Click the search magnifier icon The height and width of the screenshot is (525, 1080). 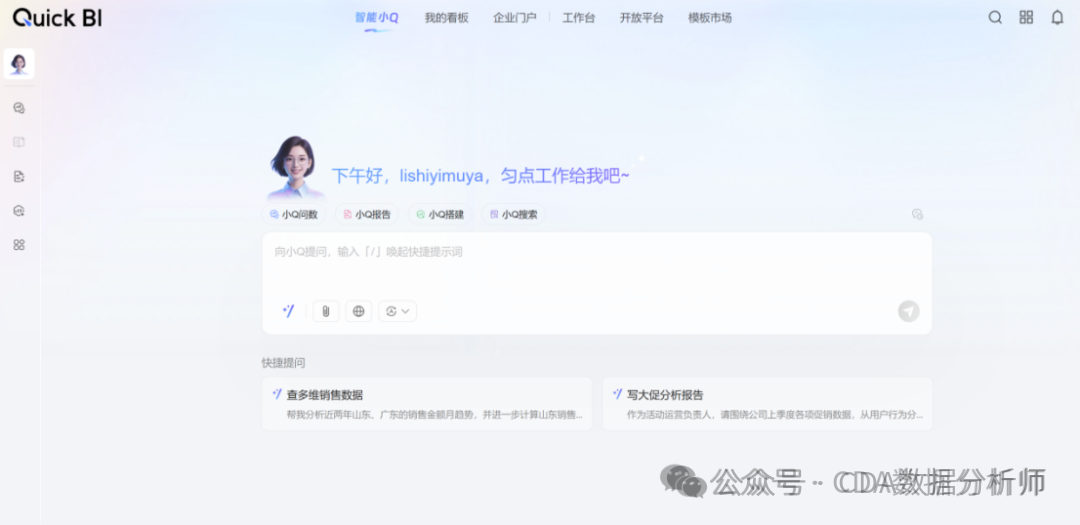tap(995, 18)
